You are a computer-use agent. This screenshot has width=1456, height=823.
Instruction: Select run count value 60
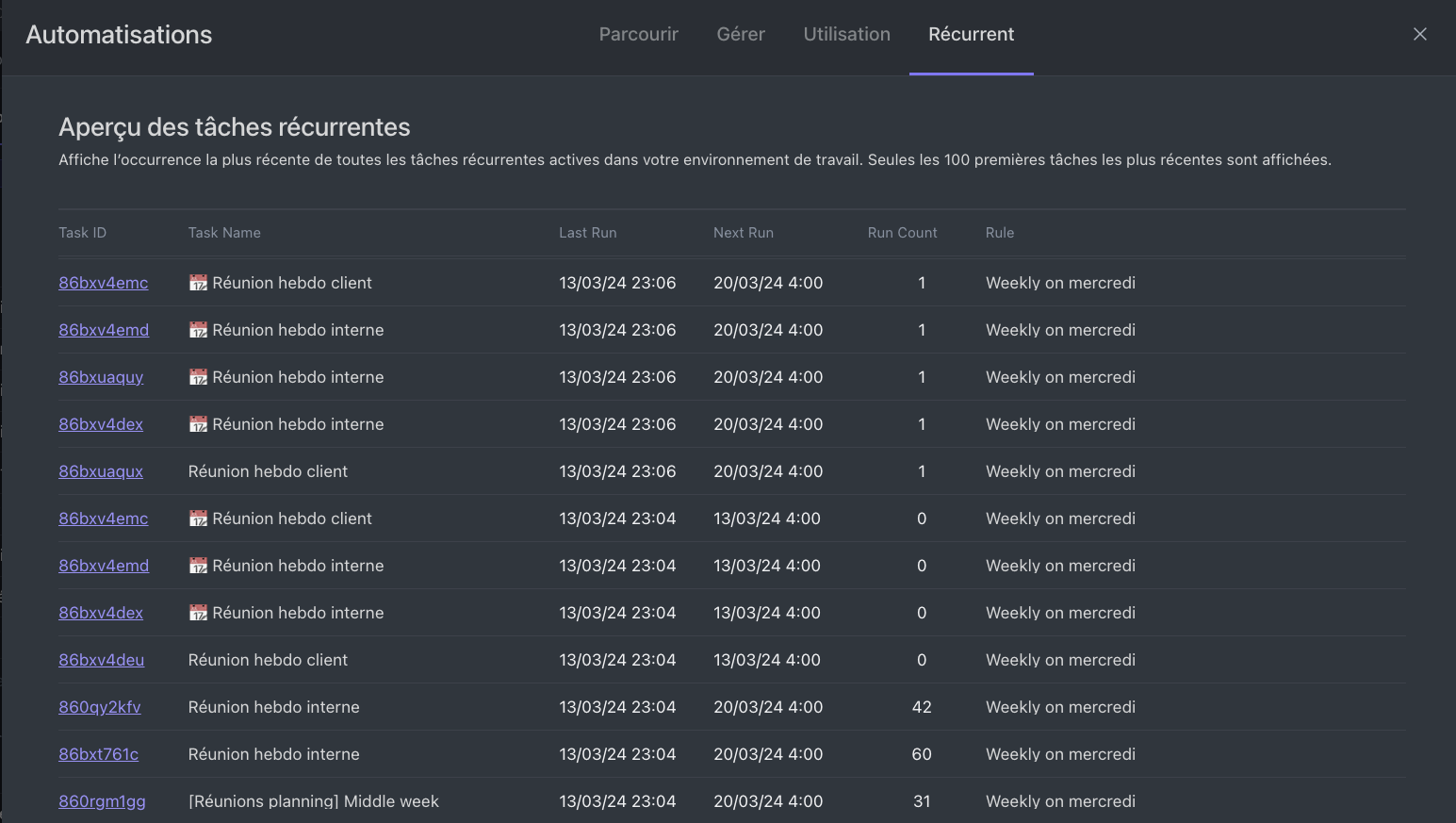pos(922,754)
